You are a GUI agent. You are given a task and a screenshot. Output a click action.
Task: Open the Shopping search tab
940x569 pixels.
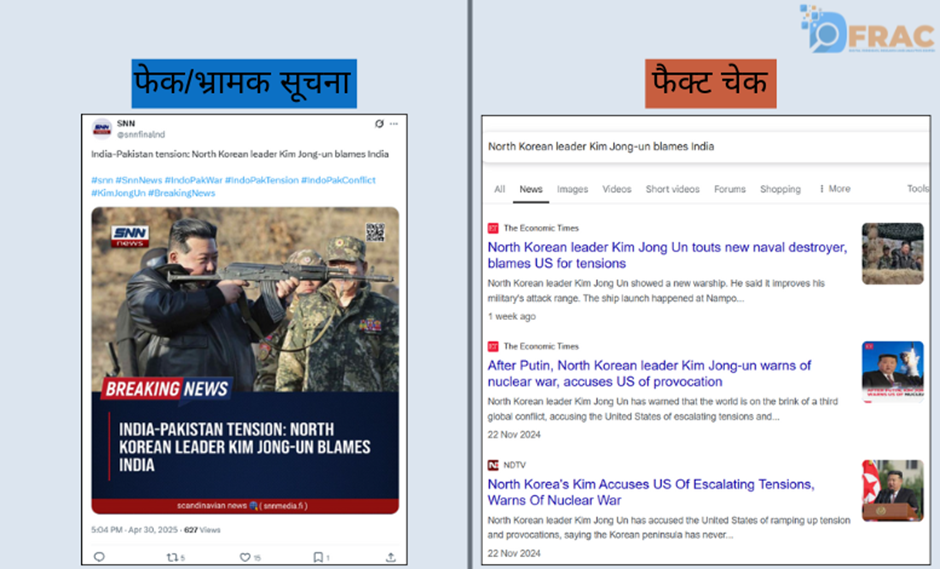click(x=780, y=189)
